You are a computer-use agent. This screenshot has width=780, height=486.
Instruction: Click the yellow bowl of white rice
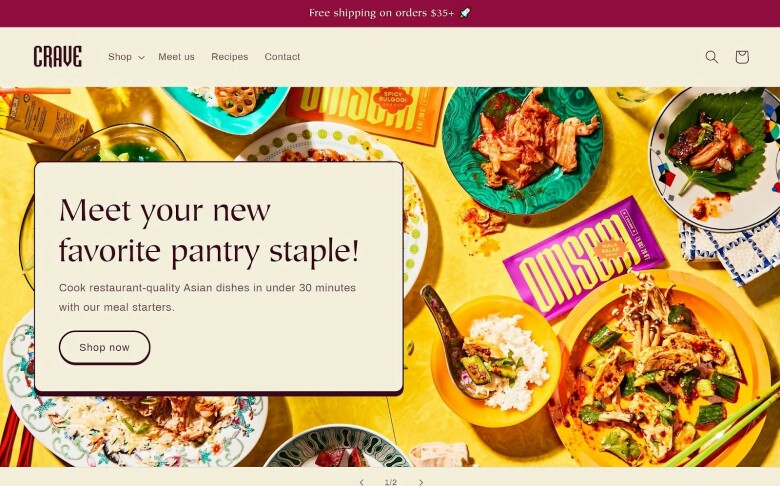point(495,362)
